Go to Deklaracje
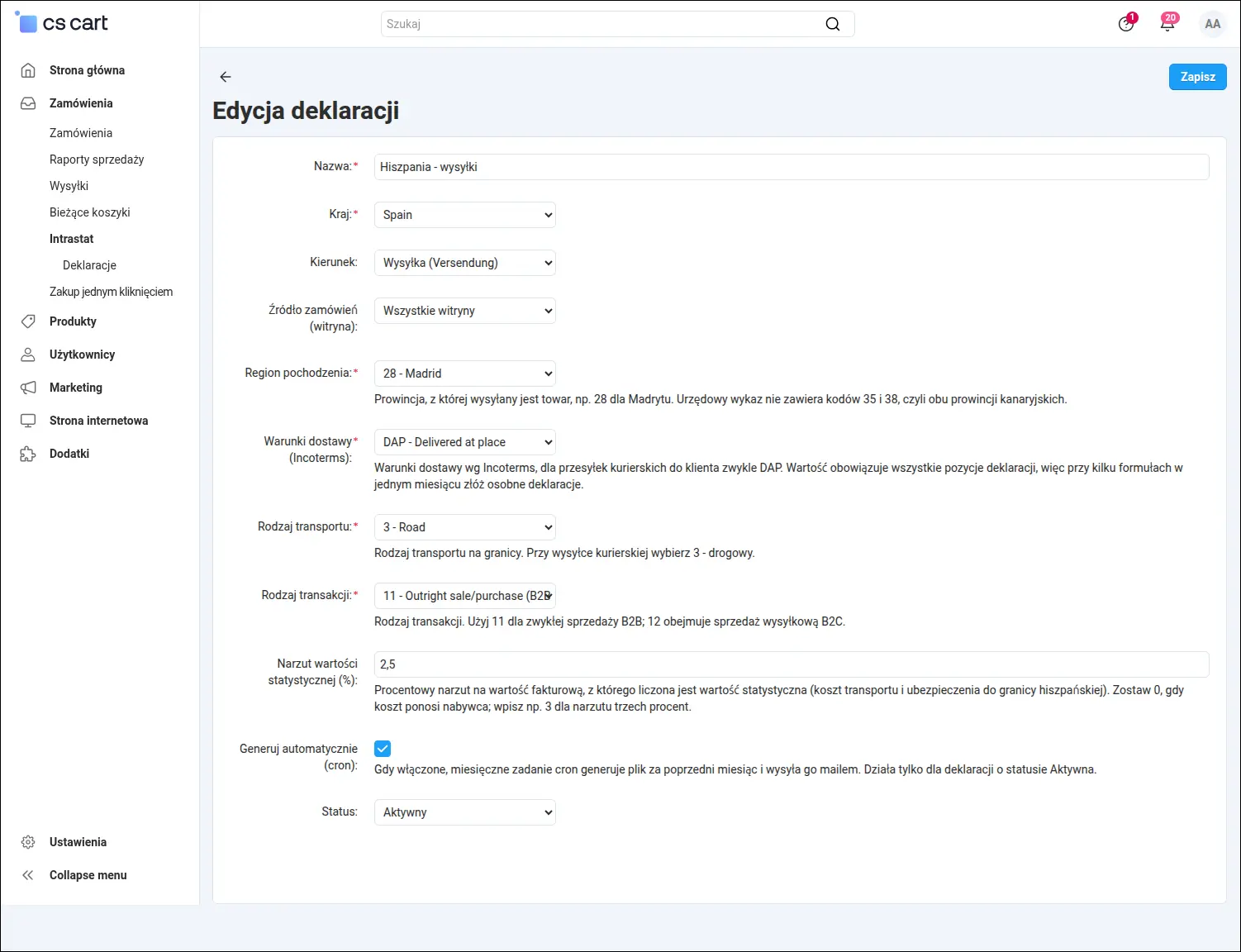Screen dimensions: 1241x952 click(89, 265)
